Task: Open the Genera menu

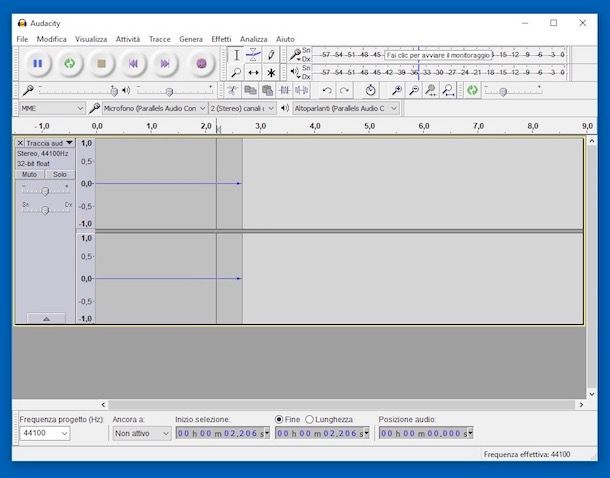Action: coord(191,39)
